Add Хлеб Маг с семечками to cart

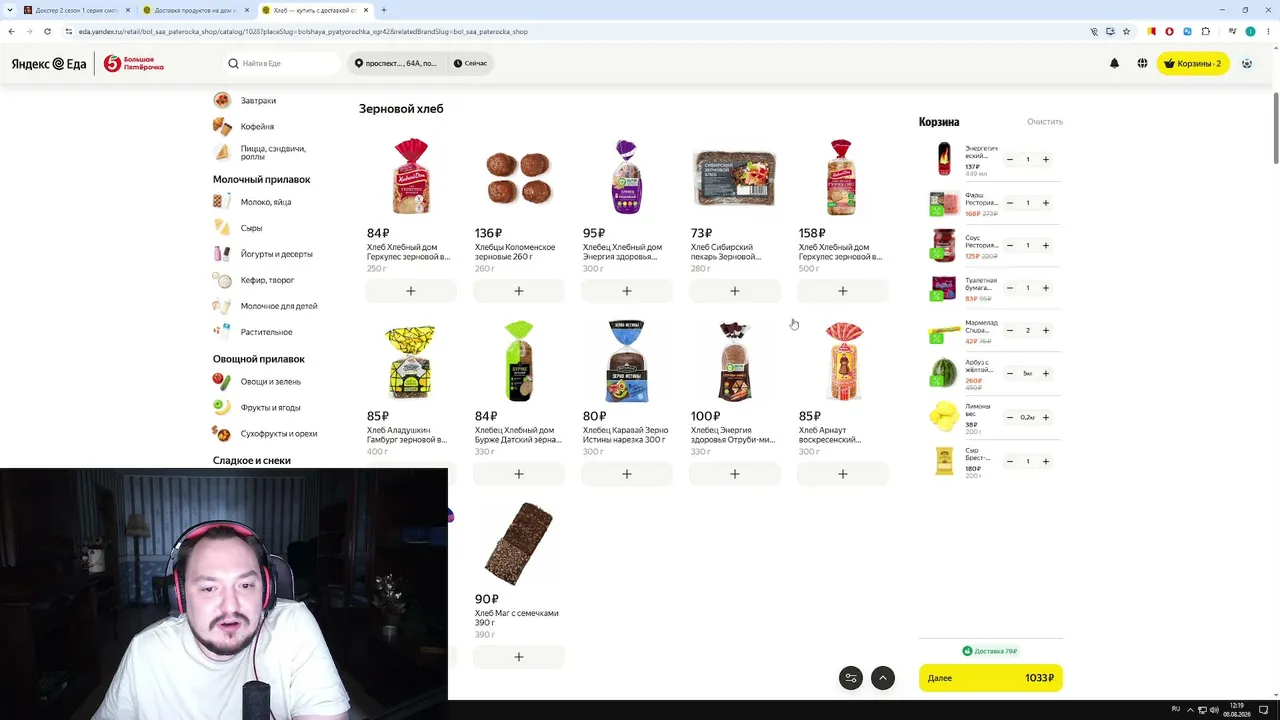pyautogui.click(x=519, y=657)
